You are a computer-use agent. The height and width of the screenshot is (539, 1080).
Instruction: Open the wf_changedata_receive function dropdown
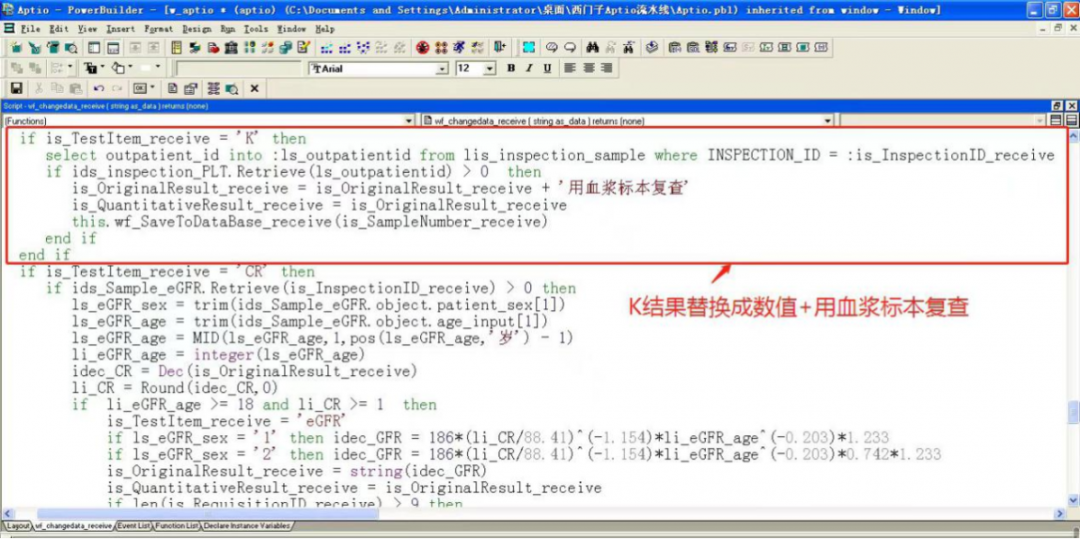coord(829,120)
